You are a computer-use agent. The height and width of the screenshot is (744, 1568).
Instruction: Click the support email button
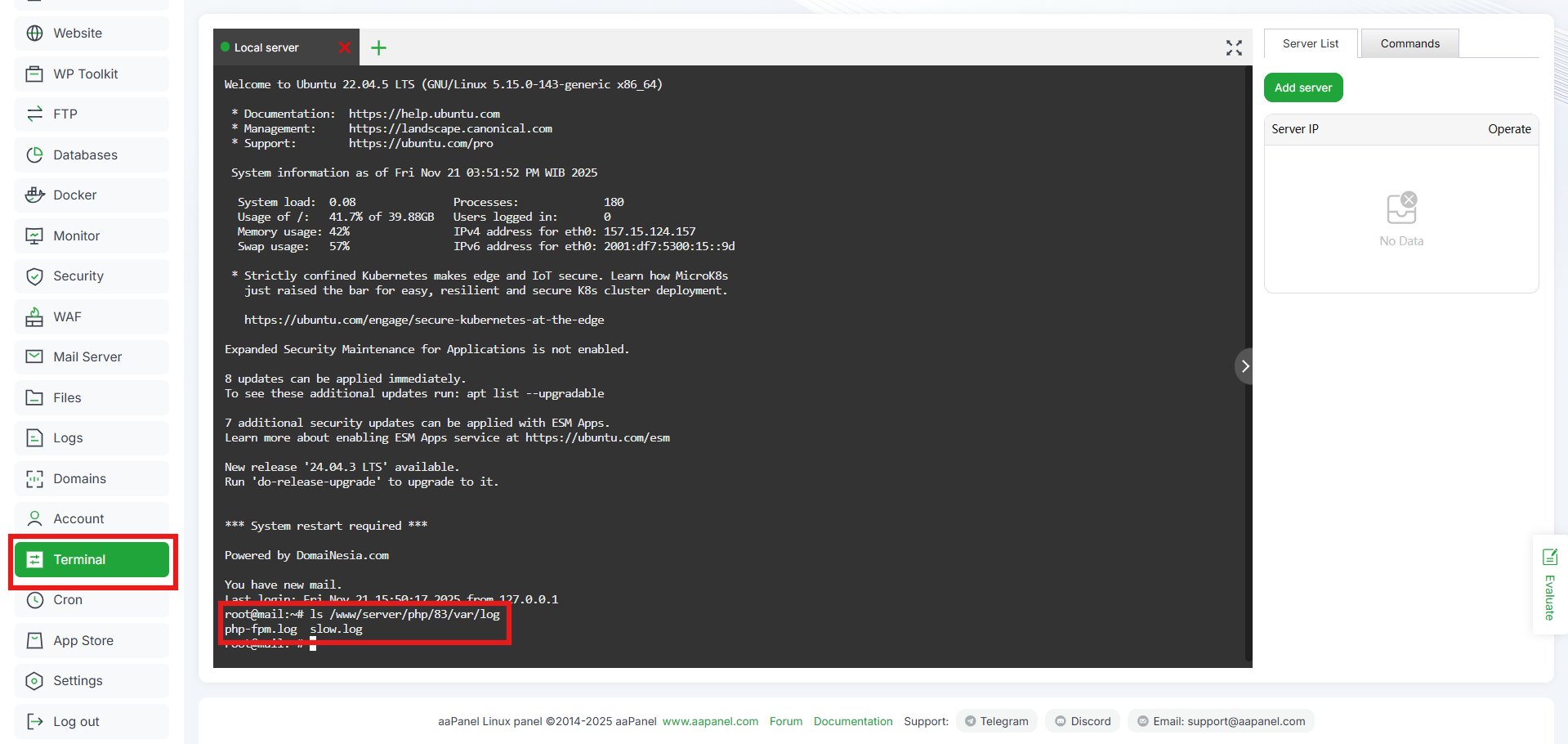coord(1221,721)
